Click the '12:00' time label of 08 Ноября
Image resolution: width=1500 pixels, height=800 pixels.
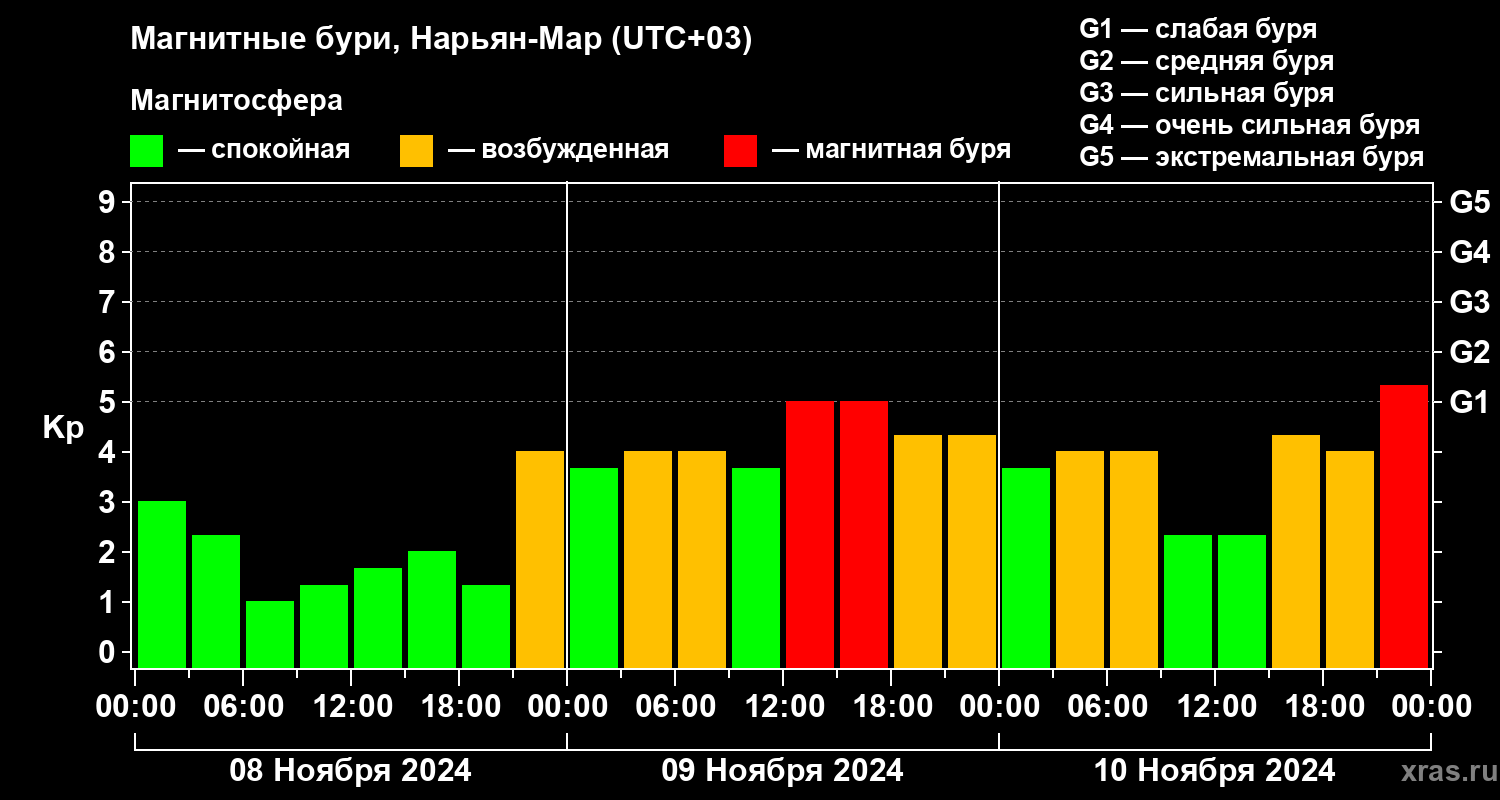coord(351,706)
